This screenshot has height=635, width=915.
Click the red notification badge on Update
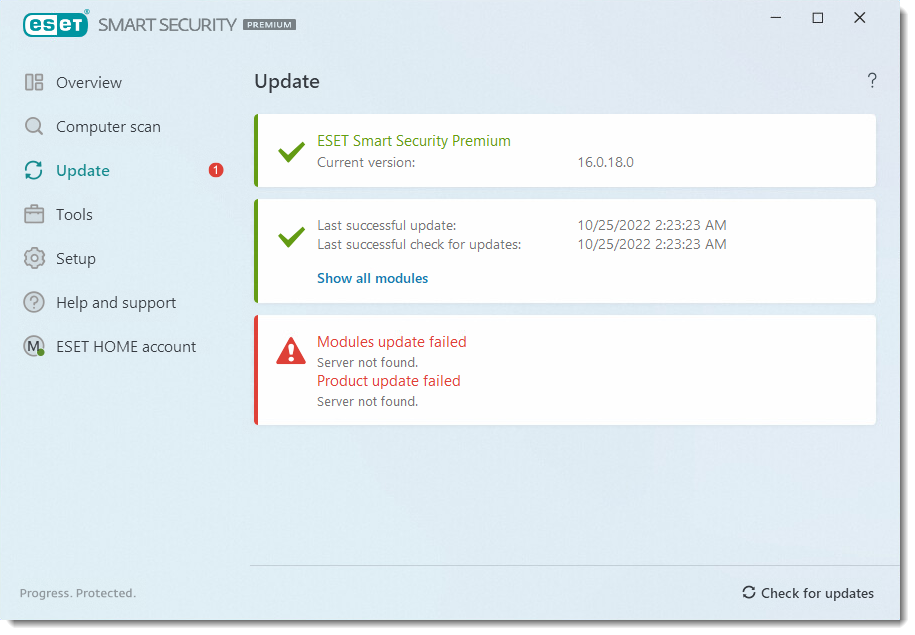coord(215,170)
